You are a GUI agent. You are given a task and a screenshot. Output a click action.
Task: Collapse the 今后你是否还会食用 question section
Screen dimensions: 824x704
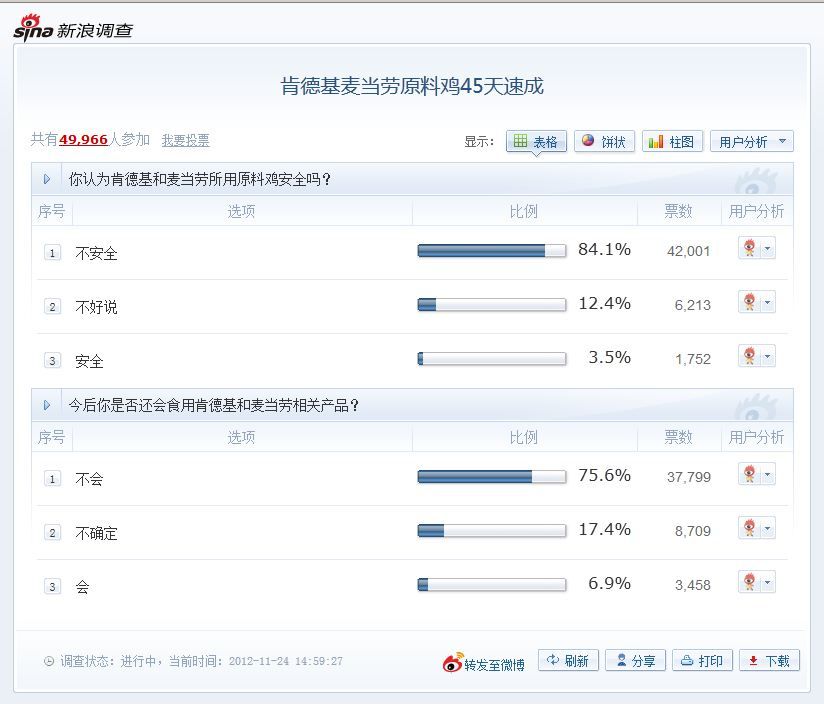[47, 405]
